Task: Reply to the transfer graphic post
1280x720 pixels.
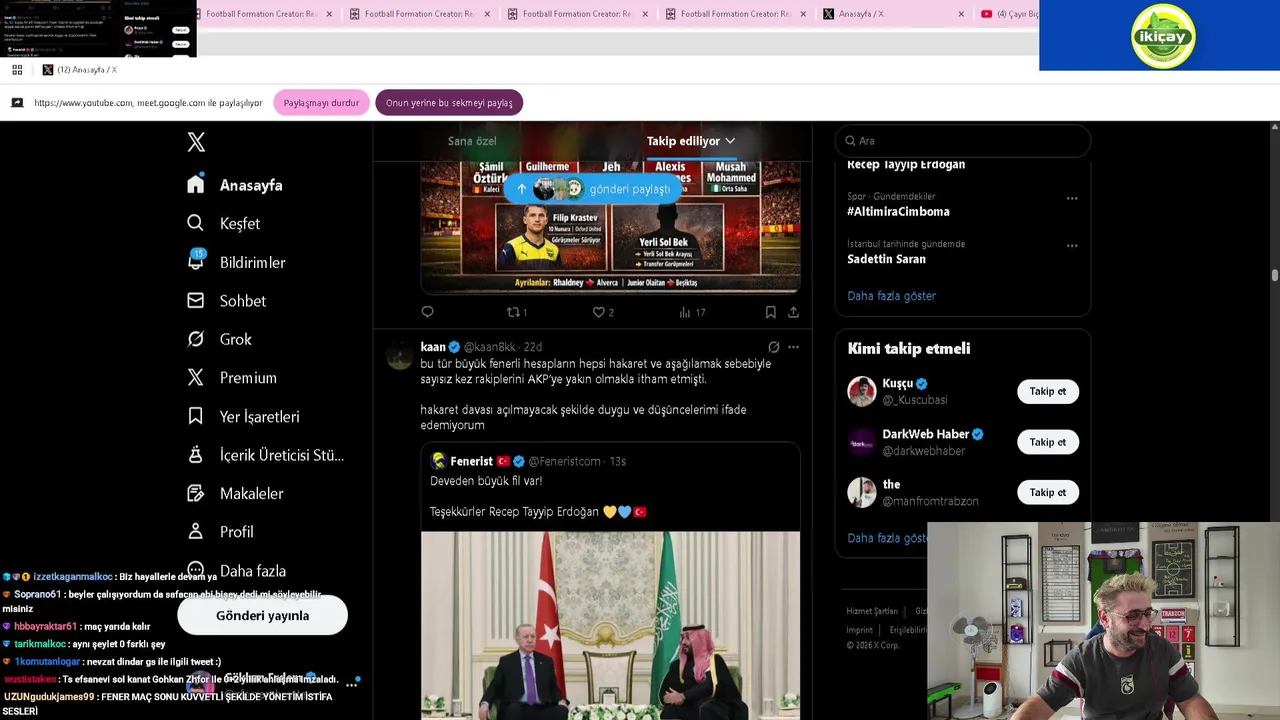Action: point(427,312)
